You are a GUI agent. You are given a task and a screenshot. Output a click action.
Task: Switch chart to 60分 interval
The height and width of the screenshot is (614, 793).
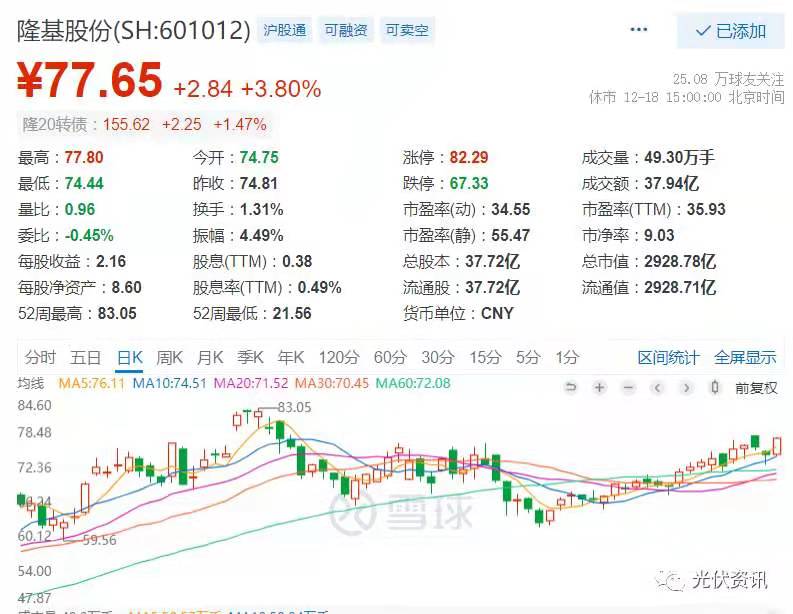(389, 357)
